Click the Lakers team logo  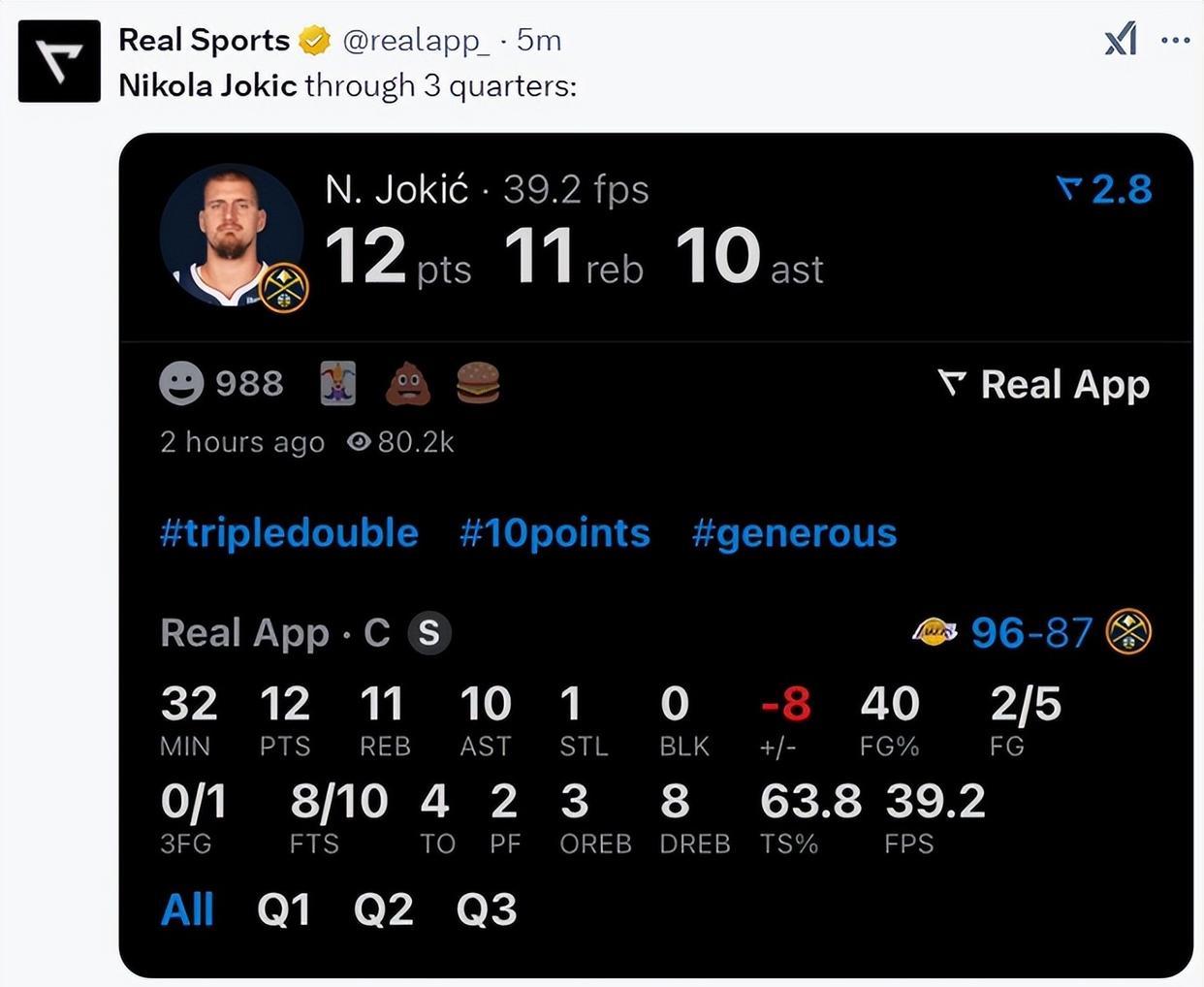coord(935,632)
